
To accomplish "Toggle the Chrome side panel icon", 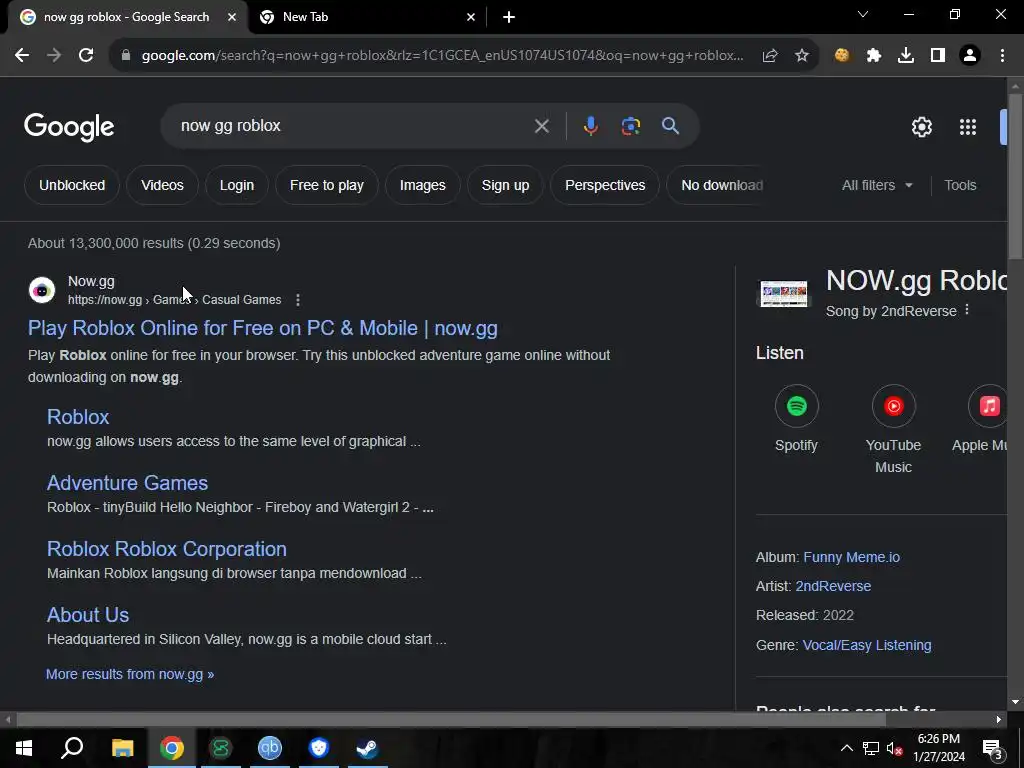I will pos(938,56).
